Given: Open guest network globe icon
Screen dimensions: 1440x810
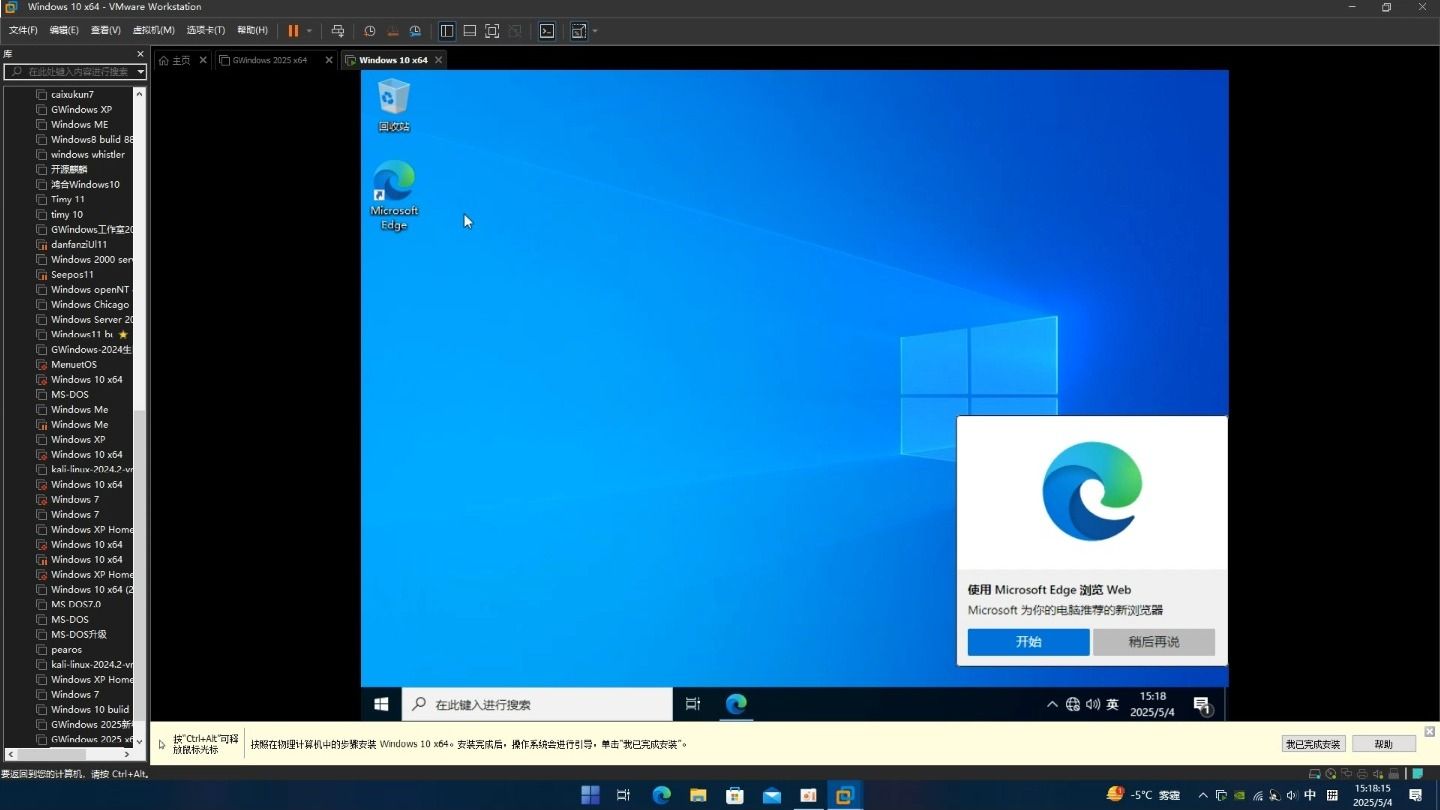Looking at the screenshot, I should click(1073, 705).
